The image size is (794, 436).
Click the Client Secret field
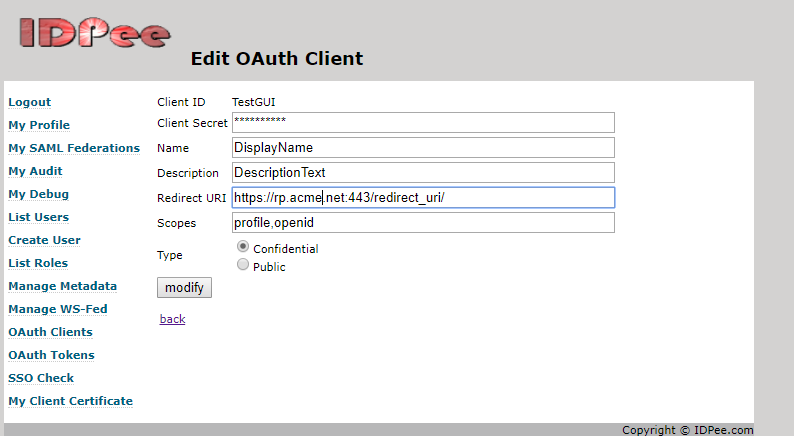coord(423,123)
